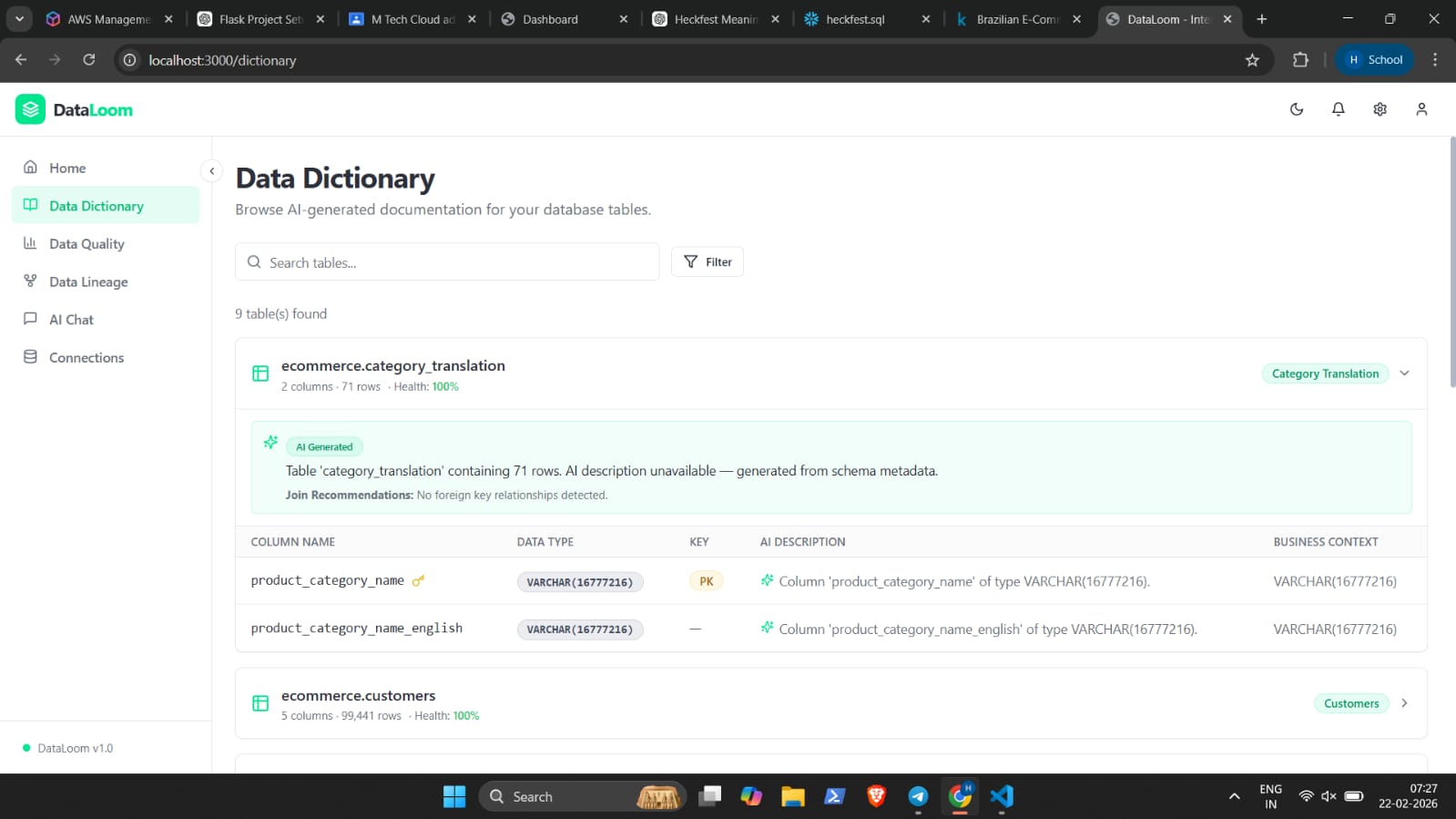Open Data Lineage page
This screenshot has height=819, width=1456.
[106, 282]
